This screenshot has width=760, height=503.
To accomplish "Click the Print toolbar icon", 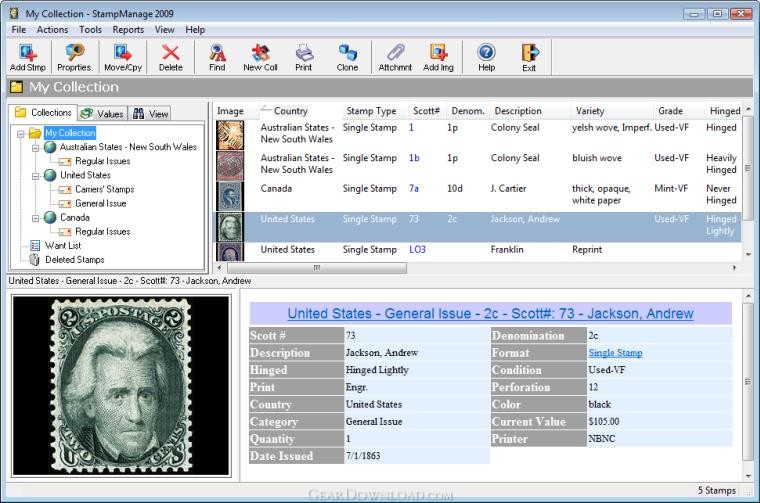I will click(304, 57).
